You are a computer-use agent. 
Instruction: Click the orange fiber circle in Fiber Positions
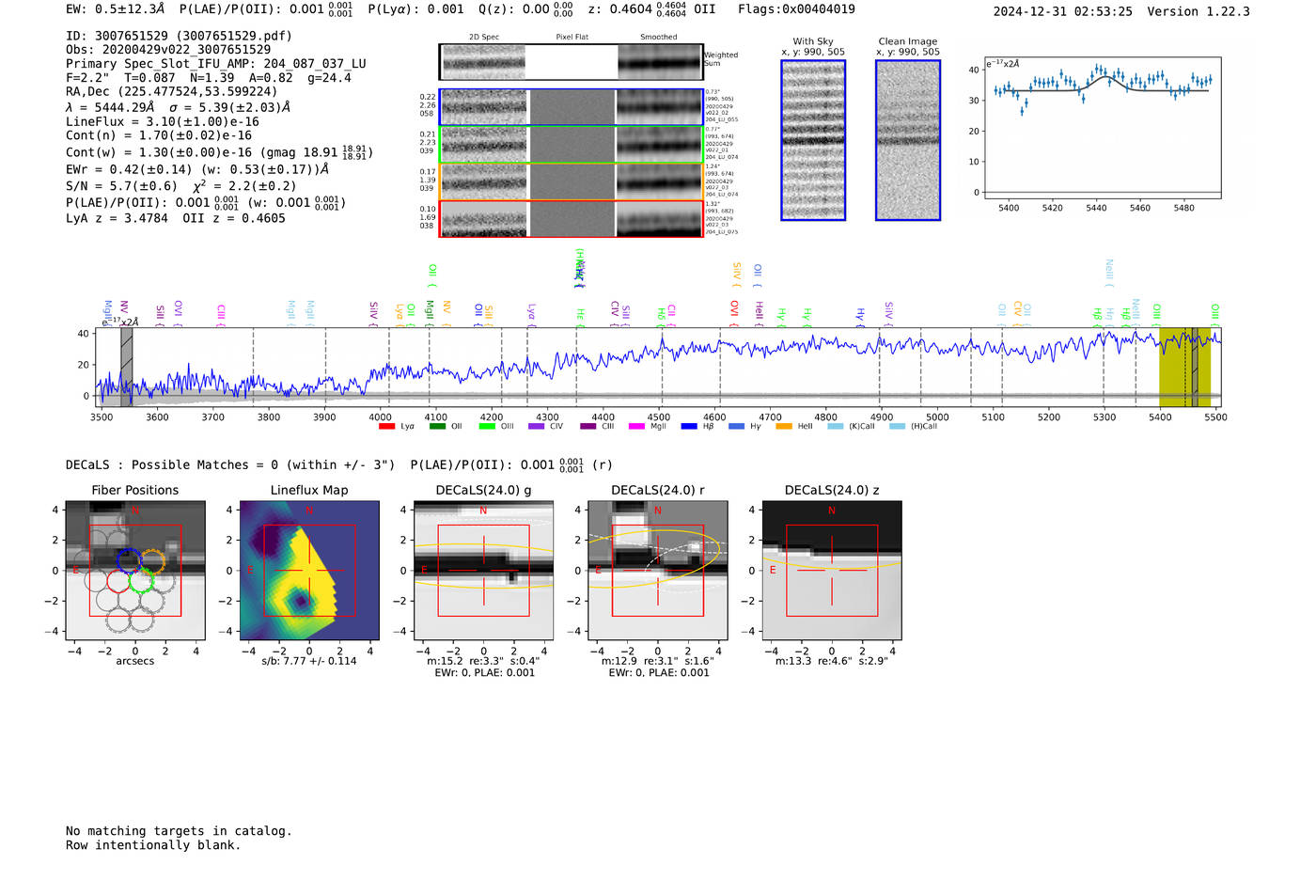pos(152,561)
